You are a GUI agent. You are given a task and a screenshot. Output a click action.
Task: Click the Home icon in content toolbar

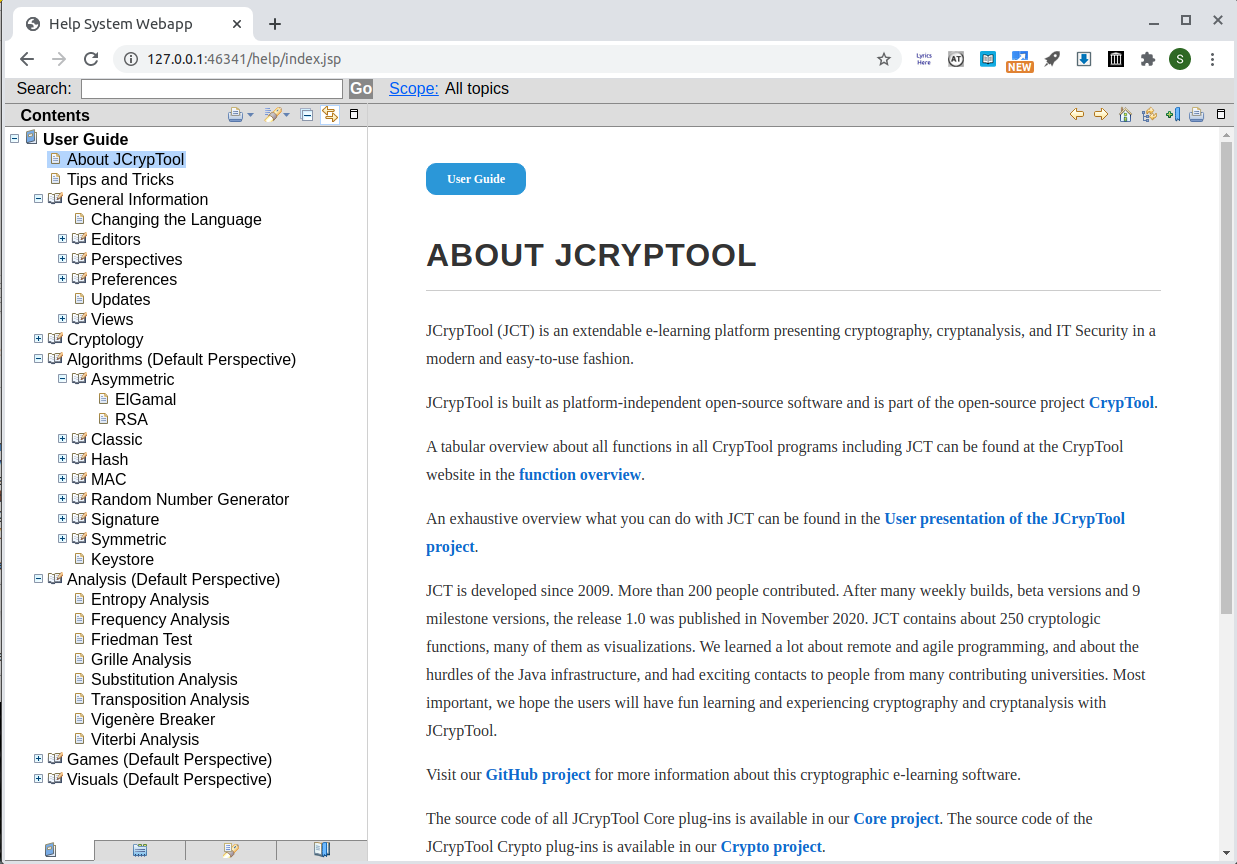(1125, 115)
